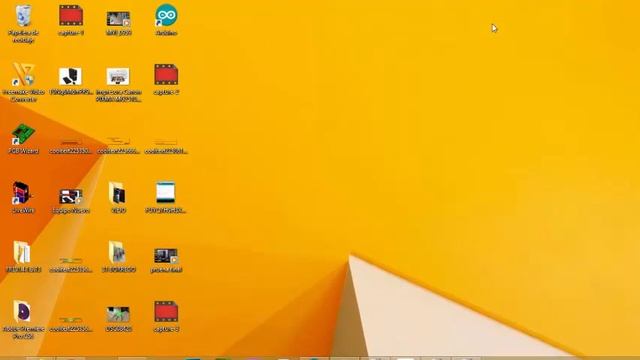The width and height of the screenshot is (640, 360).
Task: Select the black computer tower image file
Action: pyautogui.click(x=70, y=76)
